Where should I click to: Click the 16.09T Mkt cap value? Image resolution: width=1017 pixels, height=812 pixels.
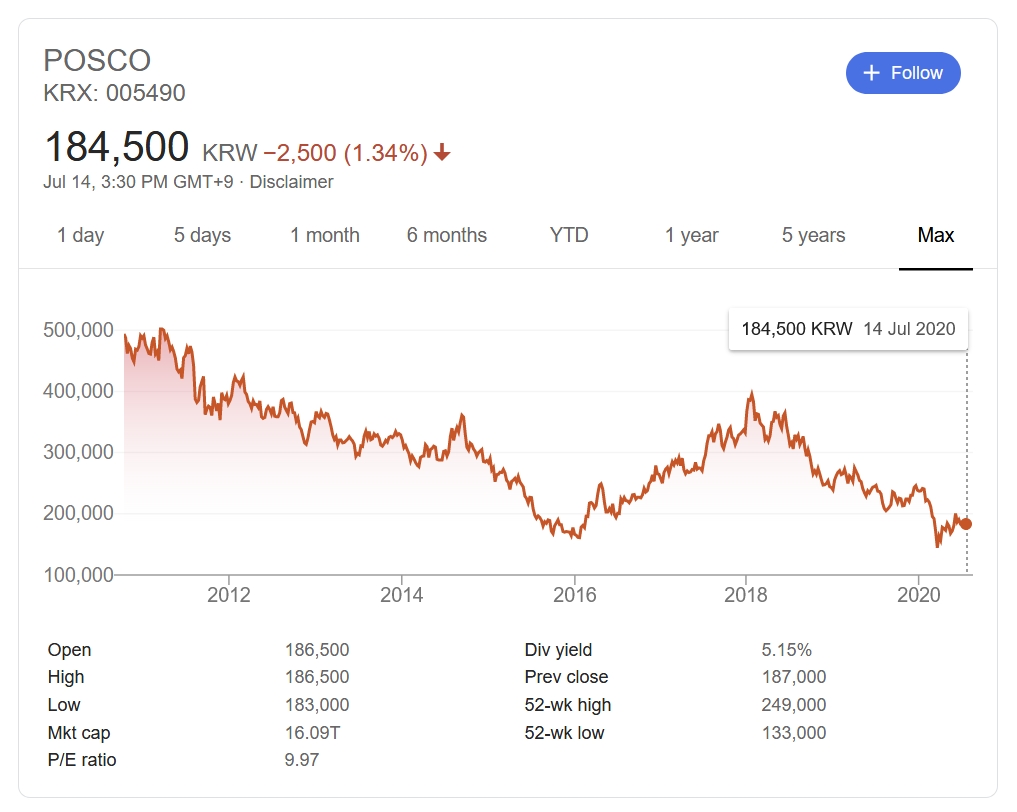(x=312, y=733)
